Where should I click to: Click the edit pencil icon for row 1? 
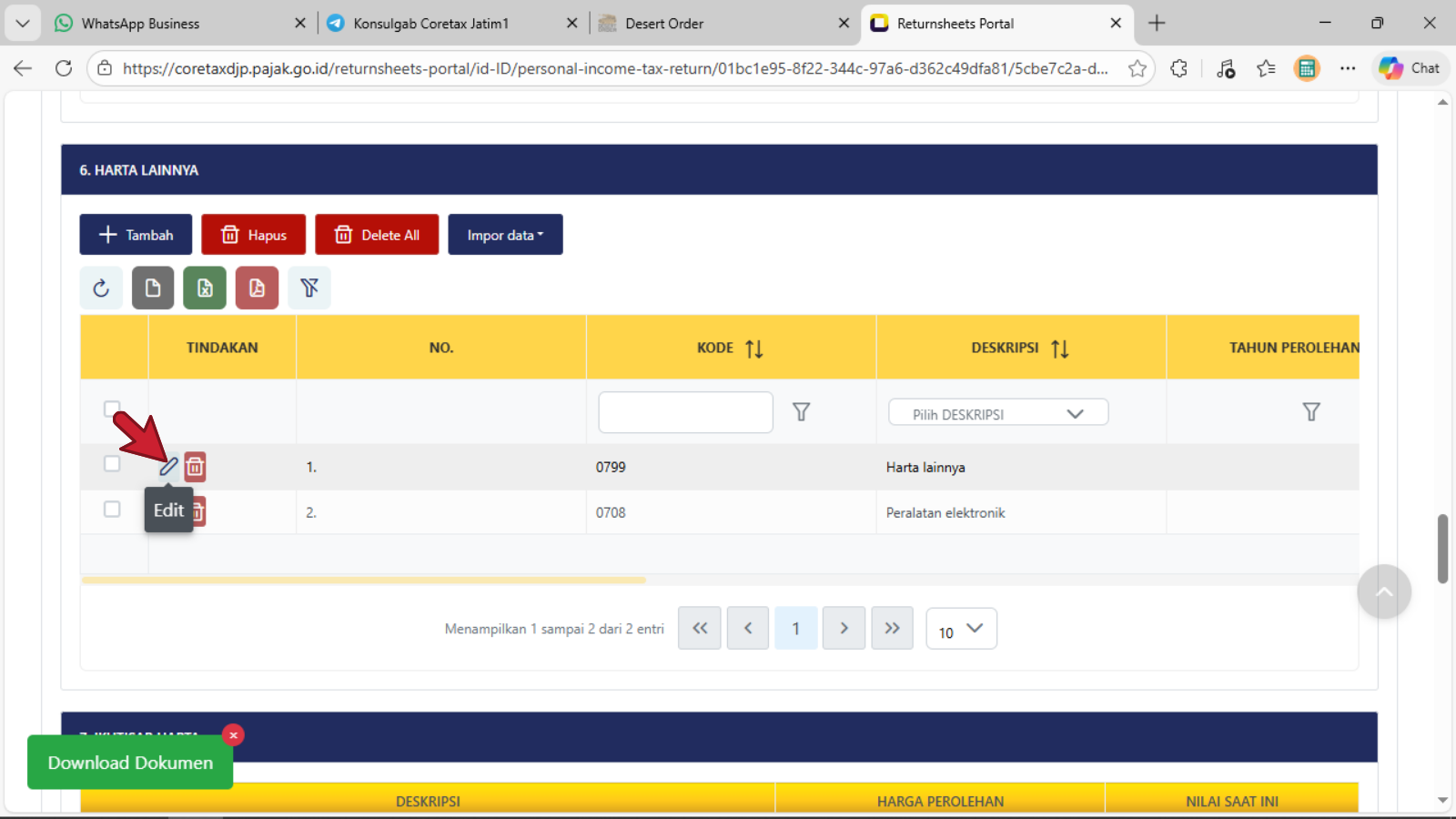pyautogui.click(x=168, y=467)
